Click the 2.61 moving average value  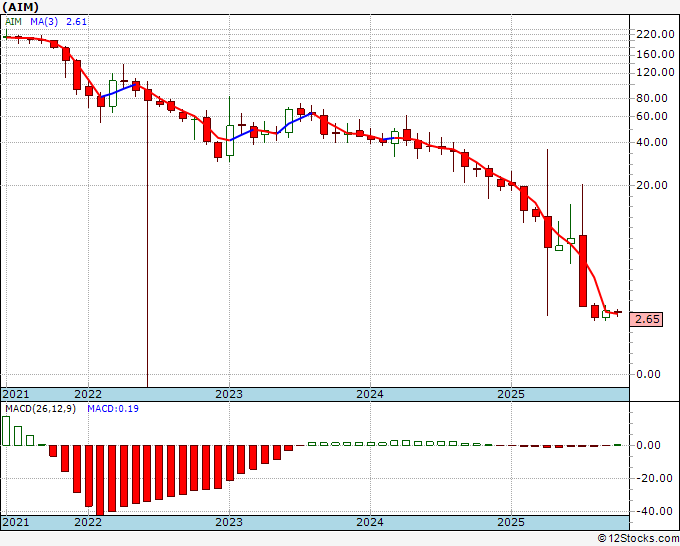click(x=76, y=22)
